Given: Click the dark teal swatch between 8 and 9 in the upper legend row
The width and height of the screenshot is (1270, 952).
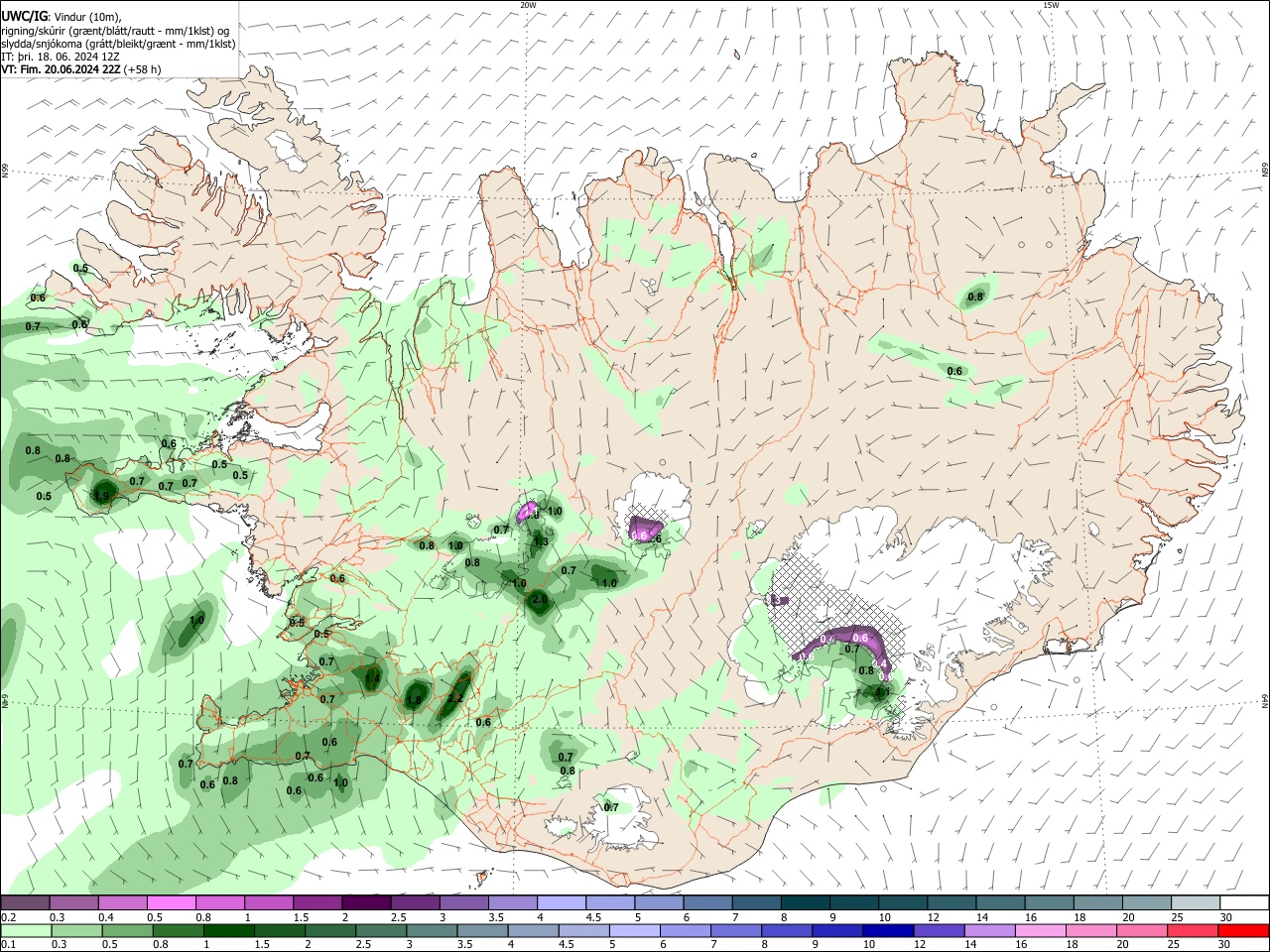Looking at the screenshot, I should pyautogui.click(x=804, y=903).
